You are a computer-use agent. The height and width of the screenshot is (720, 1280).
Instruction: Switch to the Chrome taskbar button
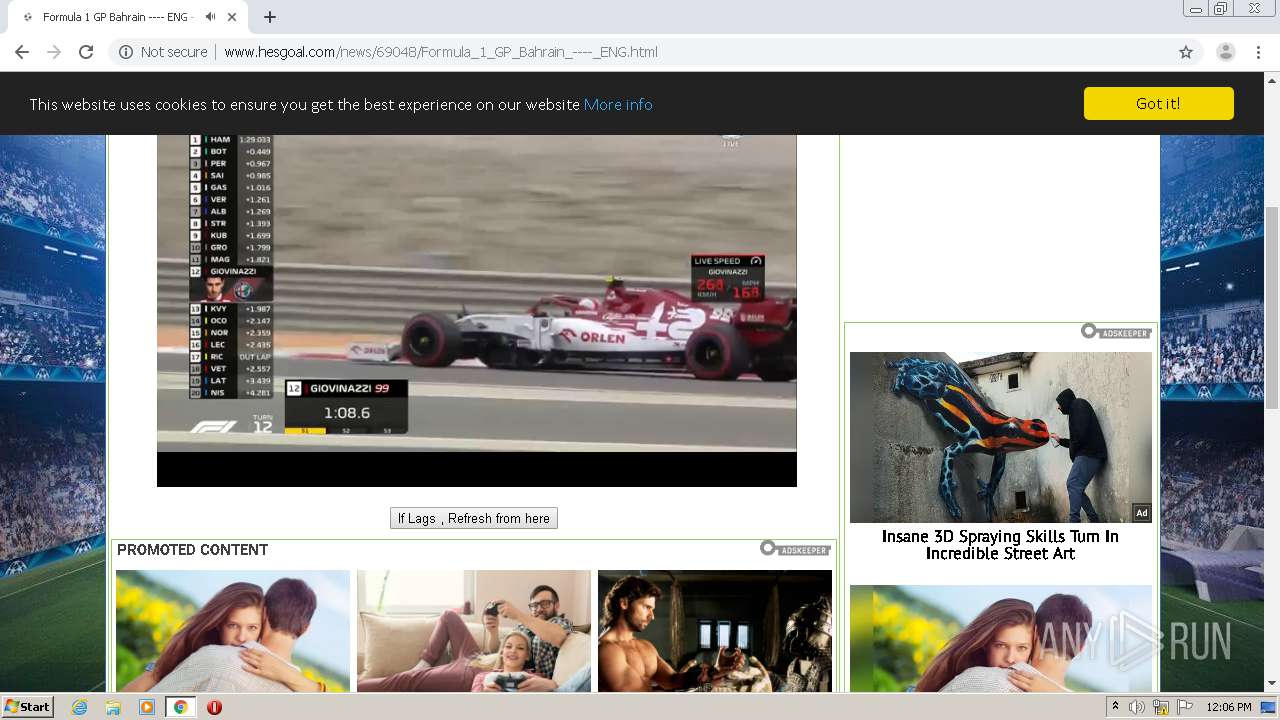tap(180, 707)
